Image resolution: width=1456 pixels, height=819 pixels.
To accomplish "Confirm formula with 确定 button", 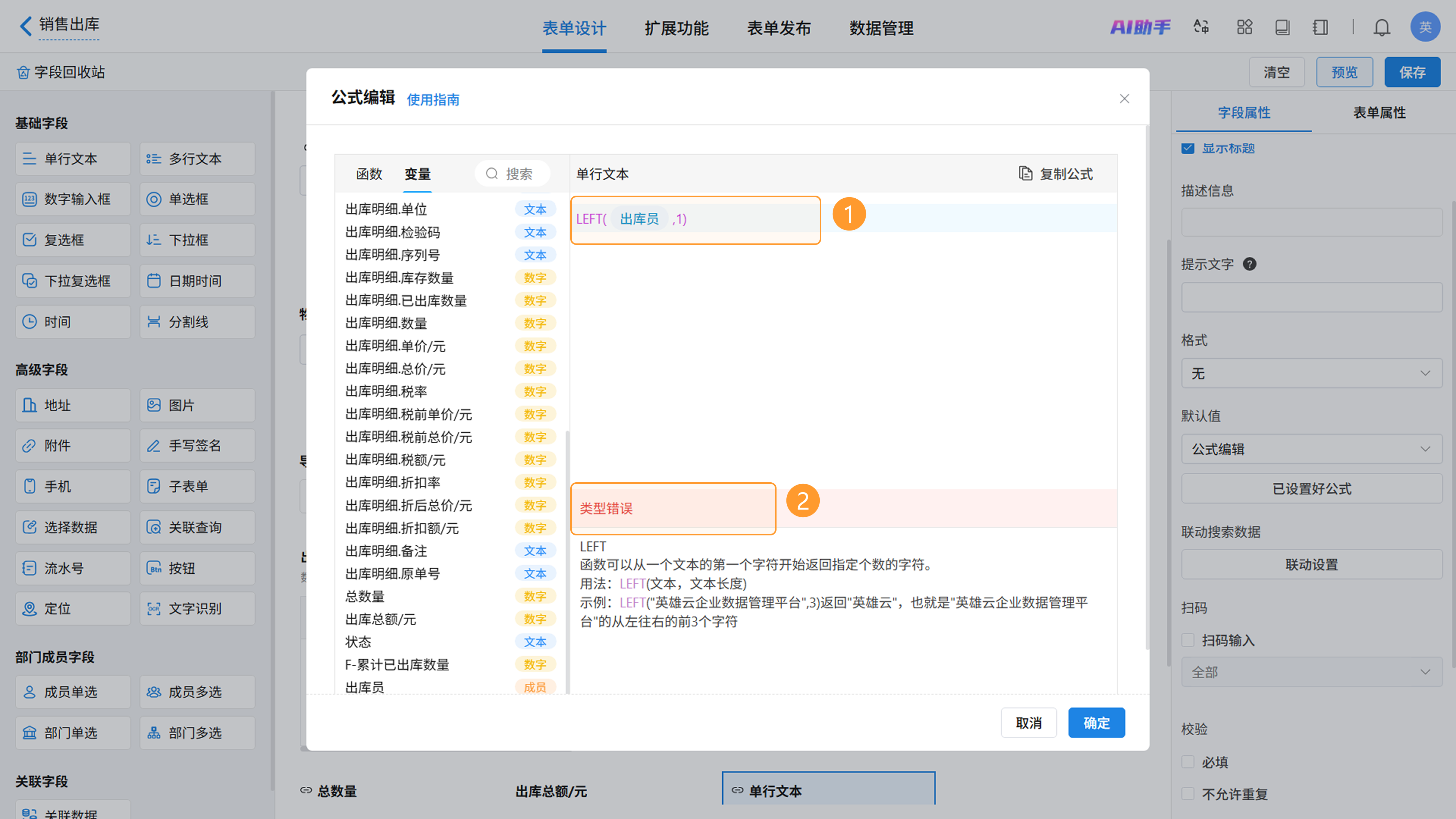I will click(x=1096, y=722).
